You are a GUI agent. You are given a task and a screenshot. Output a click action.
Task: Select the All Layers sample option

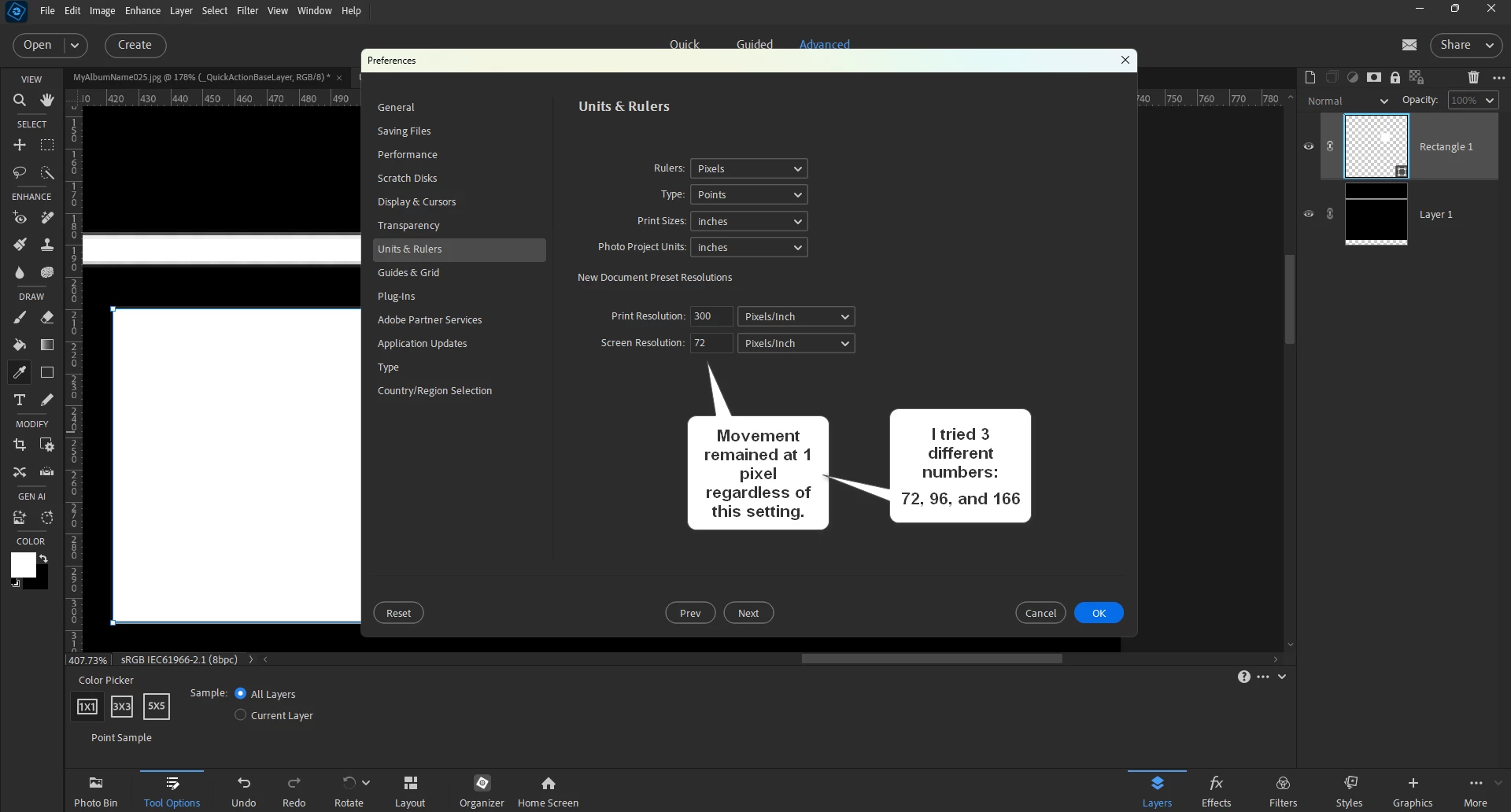pos(241,693)
